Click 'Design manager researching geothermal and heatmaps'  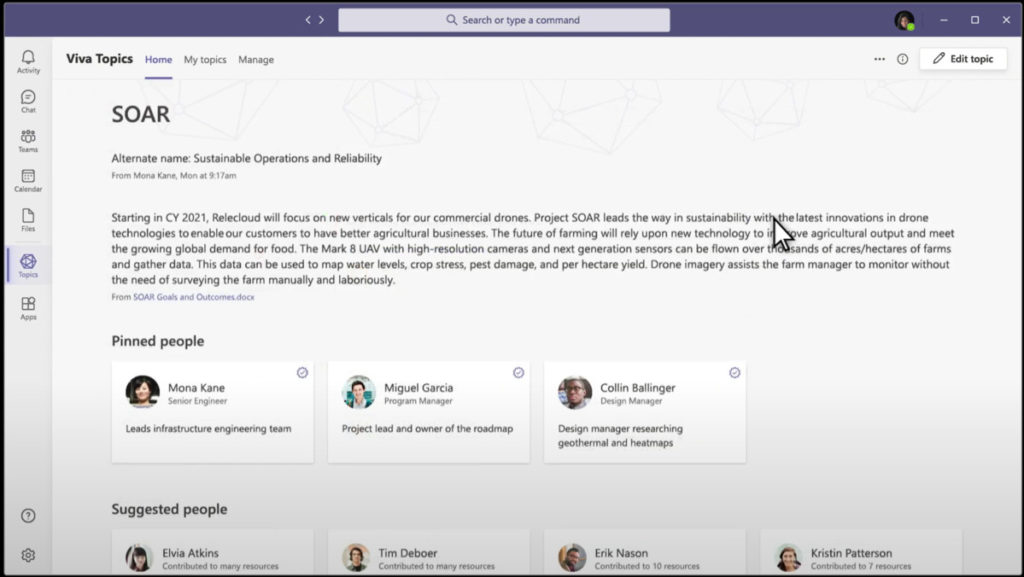pyautogui.click(x=620, y=435)
